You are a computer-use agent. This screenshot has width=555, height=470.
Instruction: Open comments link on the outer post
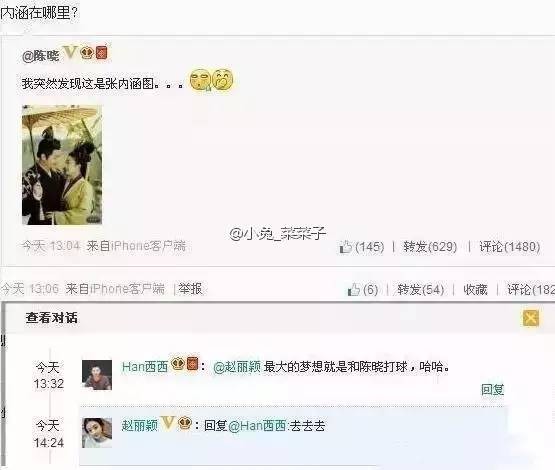[x=531, y=290]
